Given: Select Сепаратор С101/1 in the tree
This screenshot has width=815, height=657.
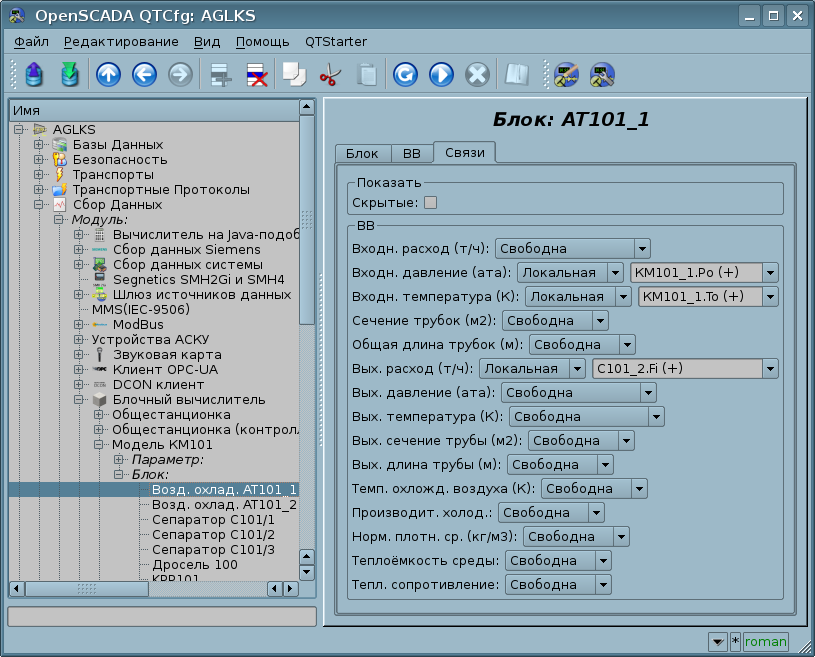Looking at the screenshot, I should [212, 520].
